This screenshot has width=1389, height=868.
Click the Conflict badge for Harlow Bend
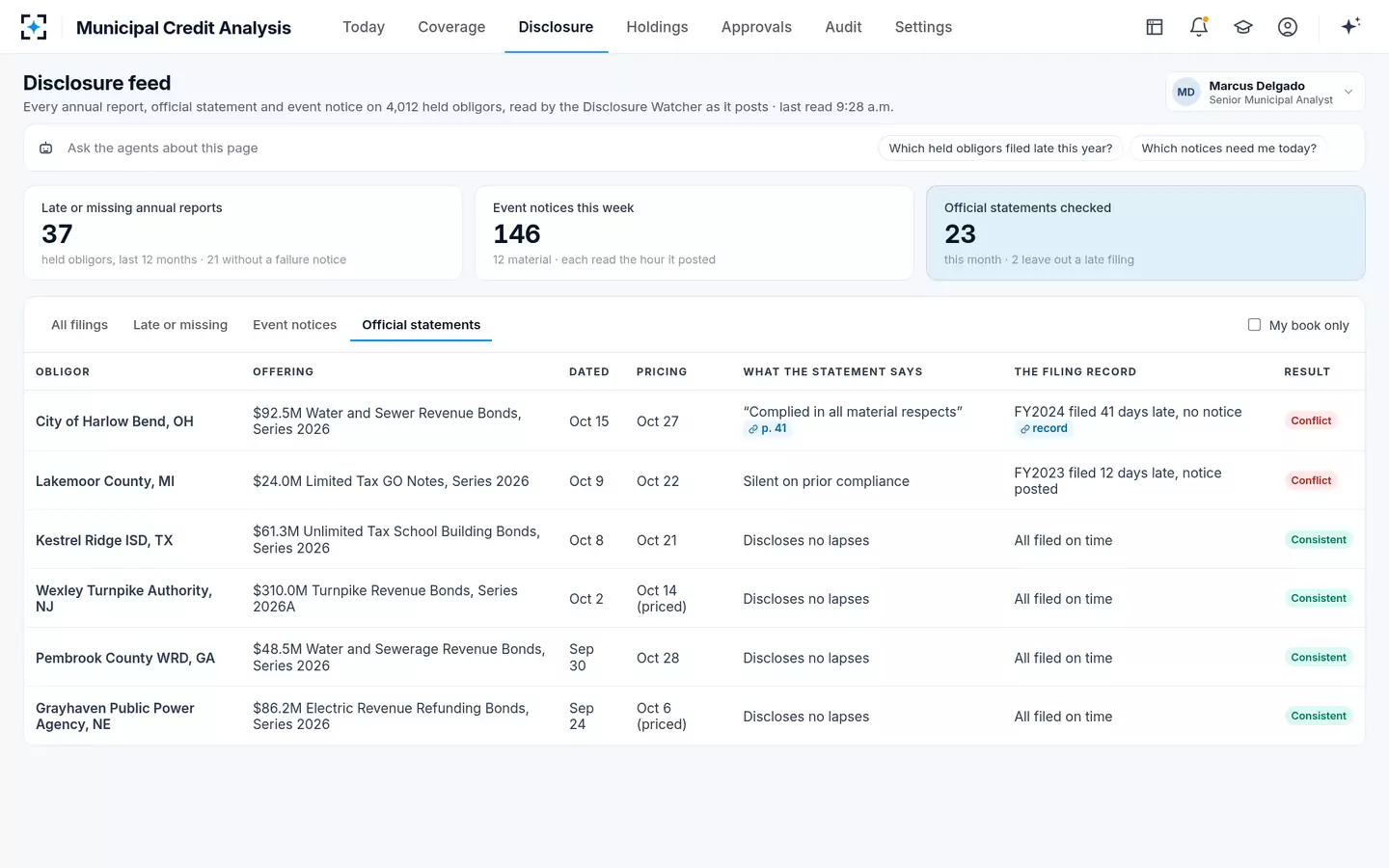[x=1311, y=420]
